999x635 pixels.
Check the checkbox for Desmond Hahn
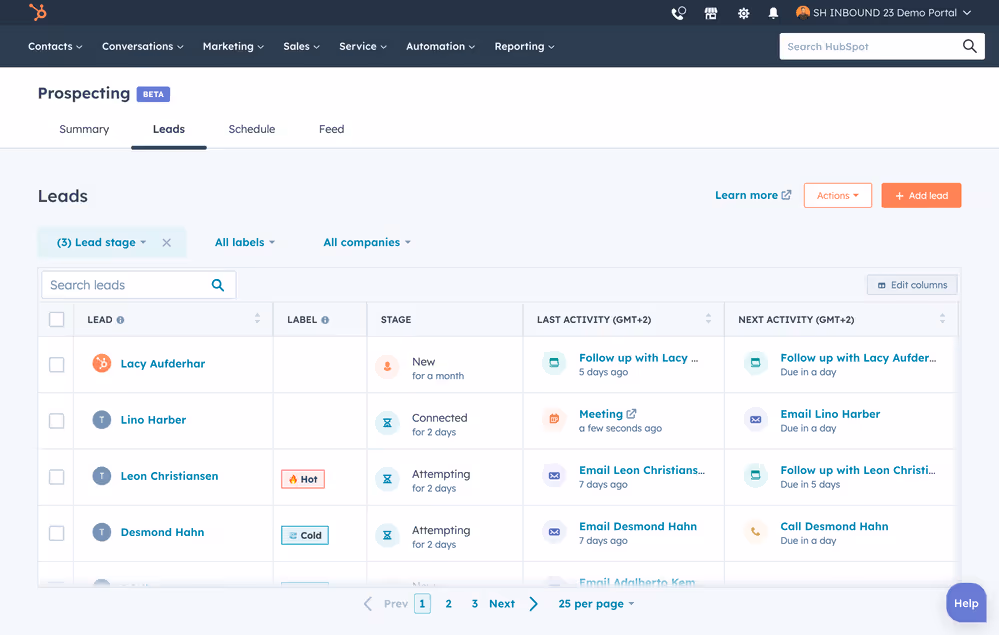click(x=56, y=532)
